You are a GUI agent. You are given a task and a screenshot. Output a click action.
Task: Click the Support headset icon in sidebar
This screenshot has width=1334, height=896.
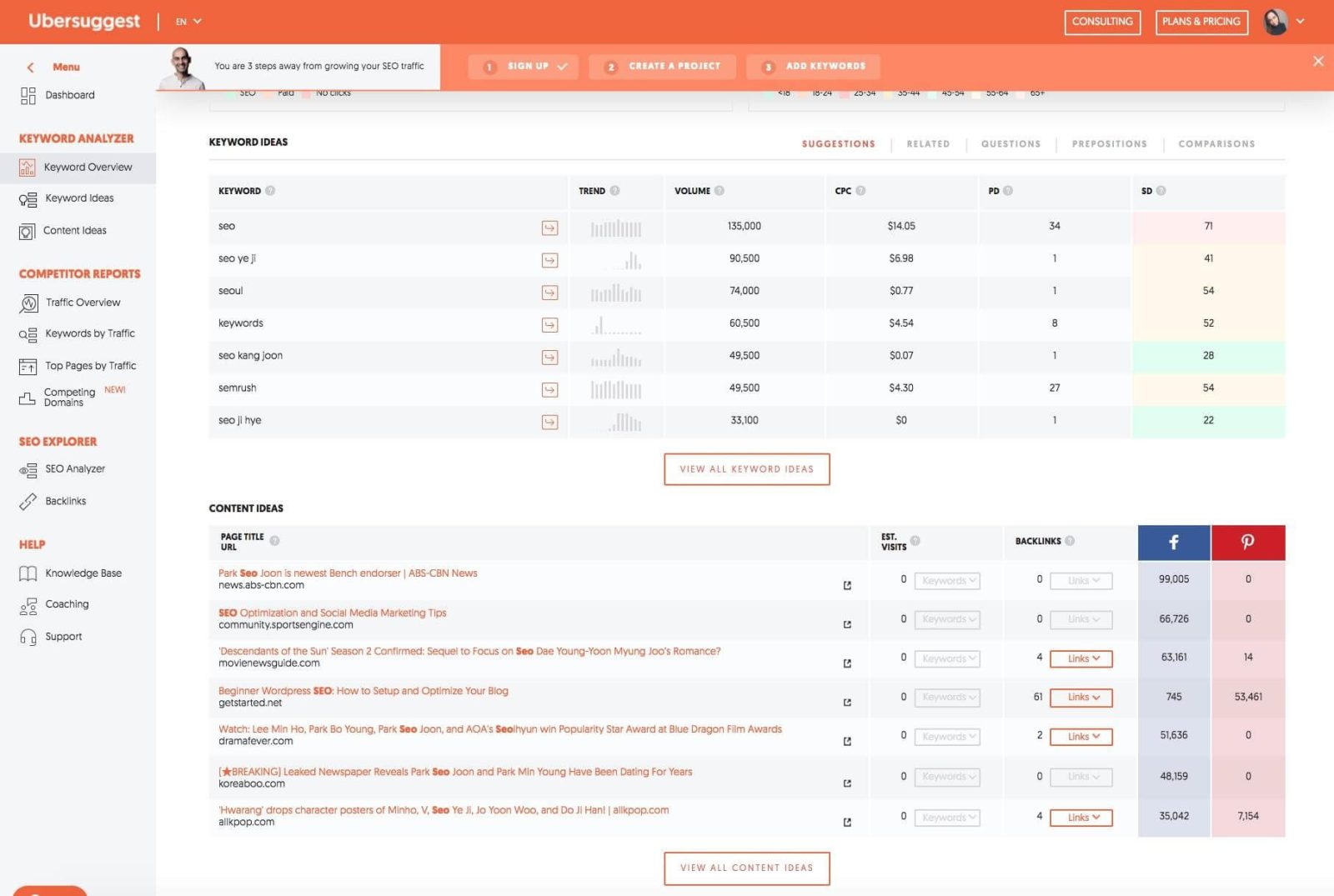coord(28,637)
